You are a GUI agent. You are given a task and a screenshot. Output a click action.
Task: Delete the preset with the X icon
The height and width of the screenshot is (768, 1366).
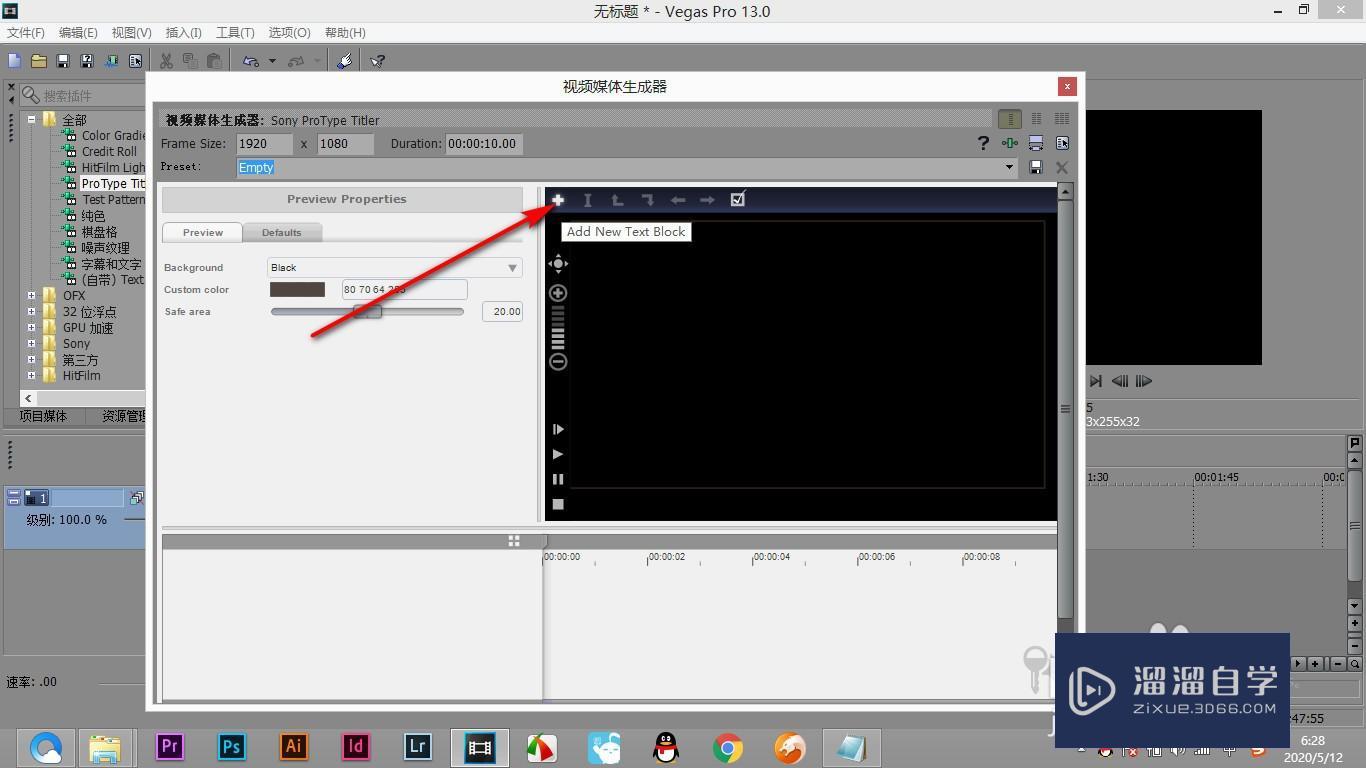pyautogui.click(x=1062, y=167)
